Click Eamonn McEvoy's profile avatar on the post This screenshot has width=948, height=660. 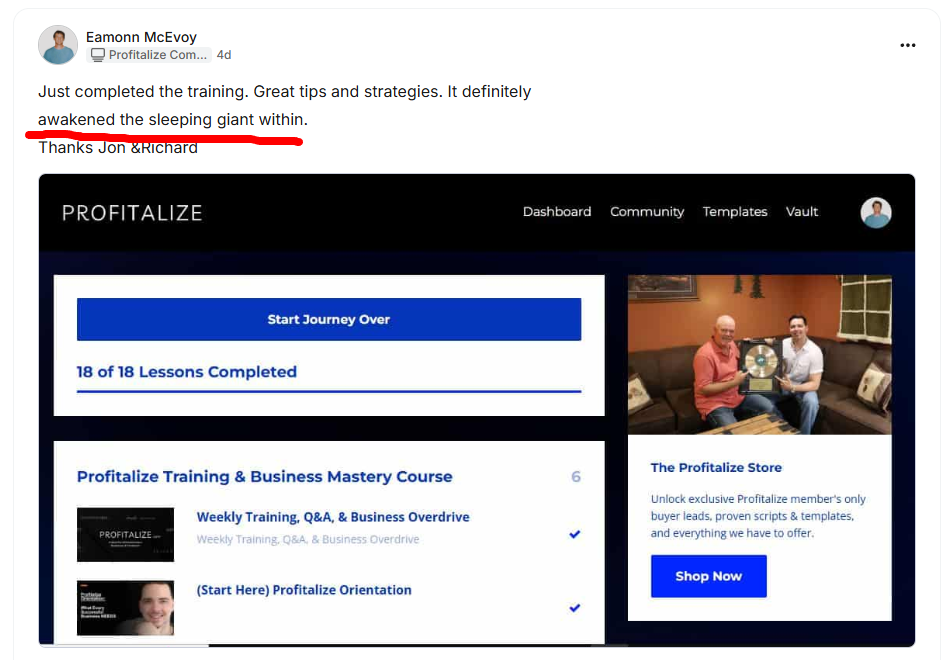58,45
